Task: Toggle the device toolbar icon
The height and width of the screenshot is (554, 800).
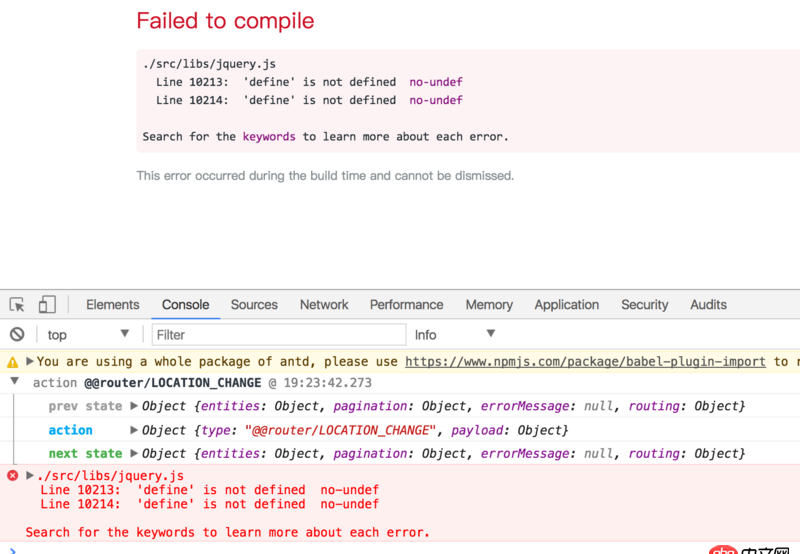Action: (47, 305)
